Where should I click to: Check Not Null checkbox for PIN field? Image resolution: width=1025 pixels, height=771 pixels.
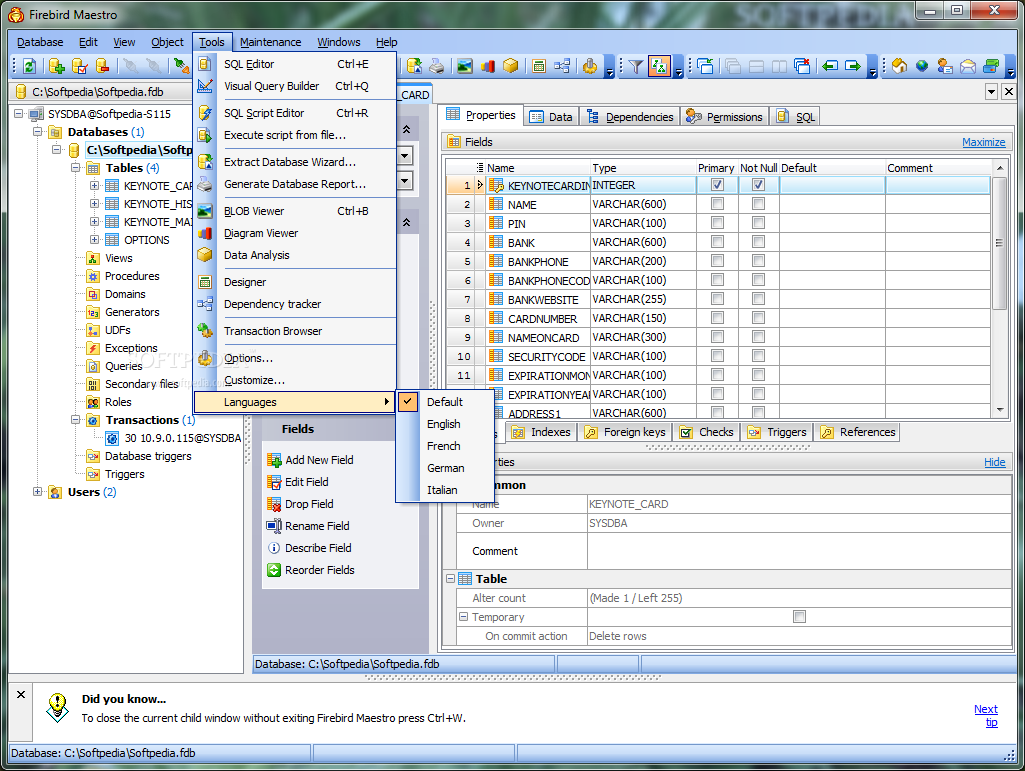tap(758, 223)
